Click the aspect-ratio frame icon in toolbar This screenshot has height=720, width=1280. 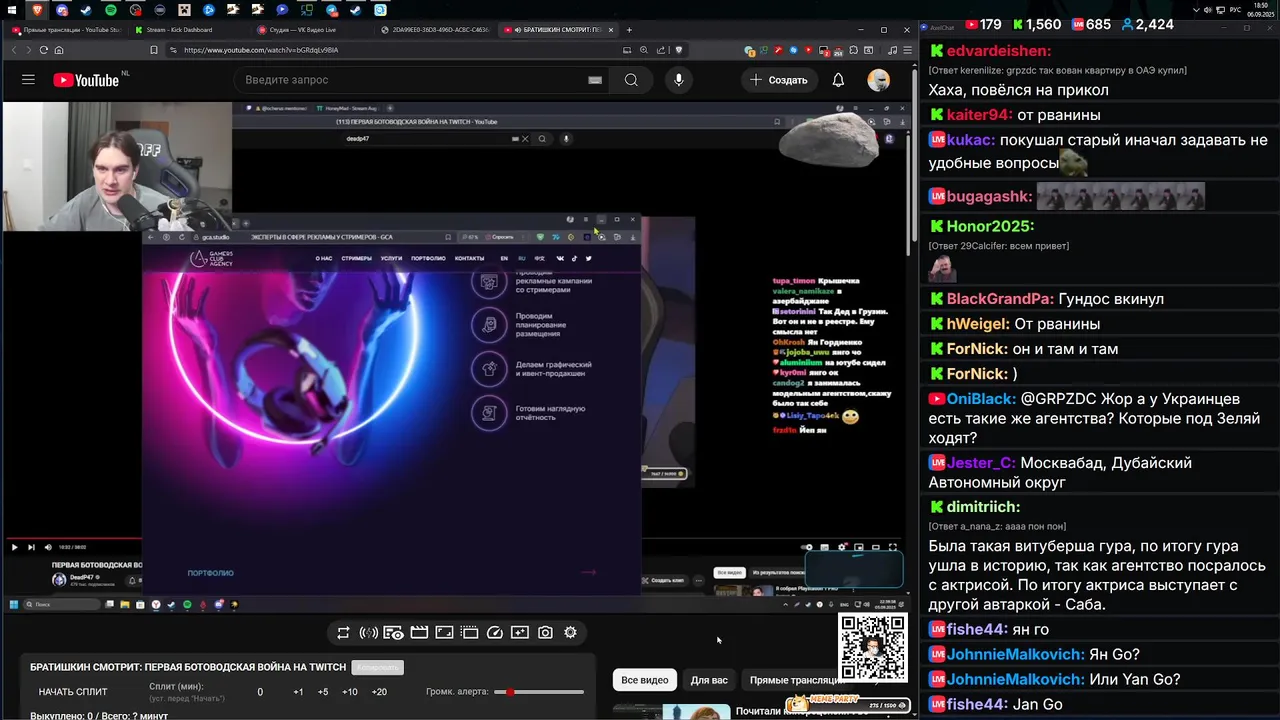tap(444, 633)
